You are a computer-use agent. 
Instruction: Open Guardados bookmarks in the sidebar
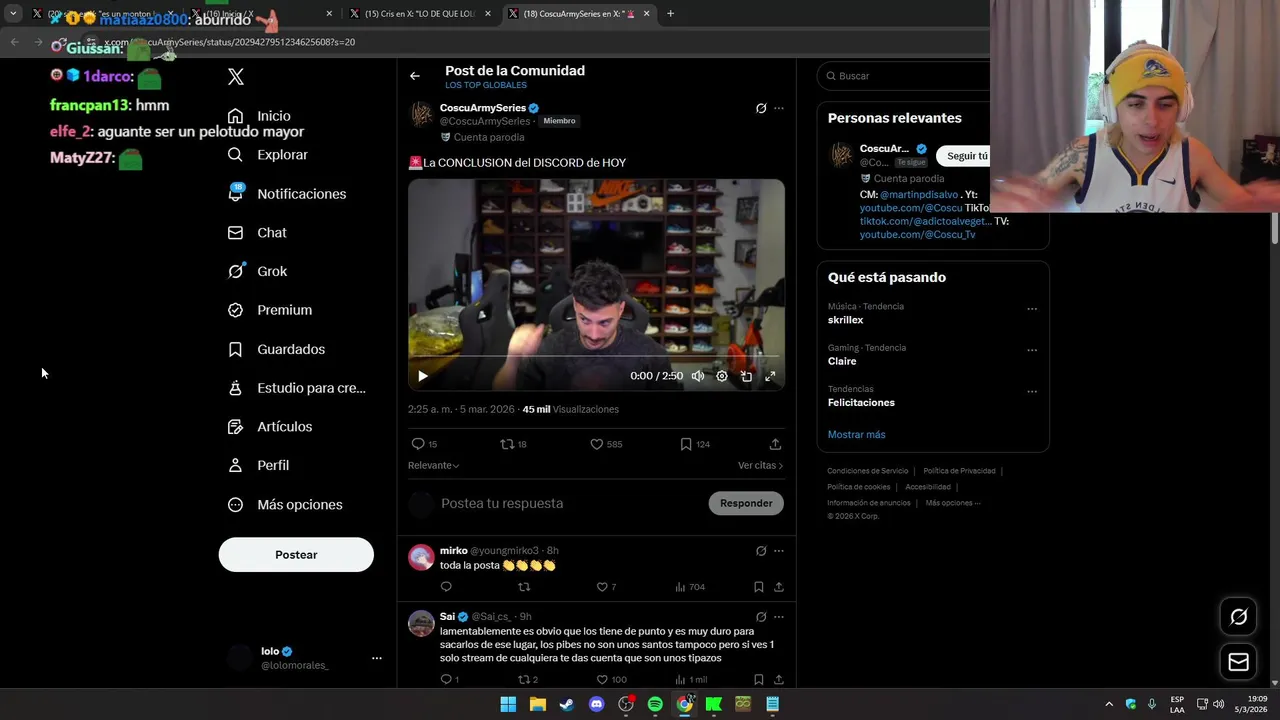[x=276, y=349]
